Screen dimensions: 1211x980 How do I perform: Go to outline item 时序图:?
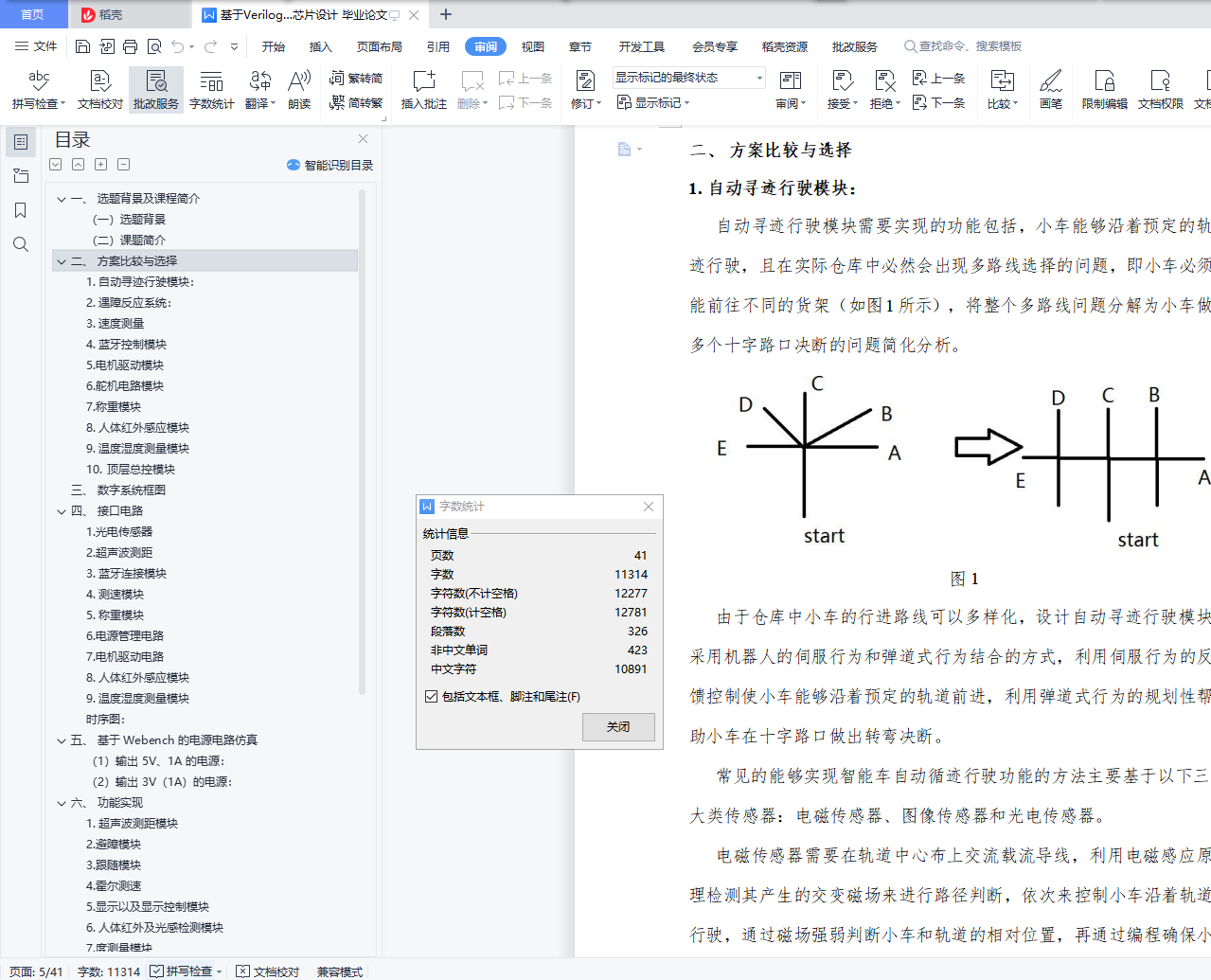105,720
